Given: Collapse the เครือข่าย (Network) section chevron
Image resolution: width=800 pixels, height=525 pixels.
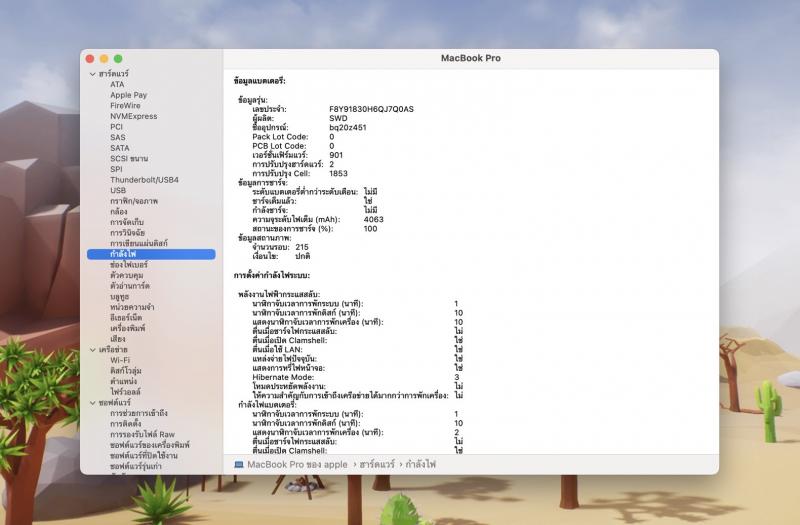Looking at the screenshot, I should point(93,350).
